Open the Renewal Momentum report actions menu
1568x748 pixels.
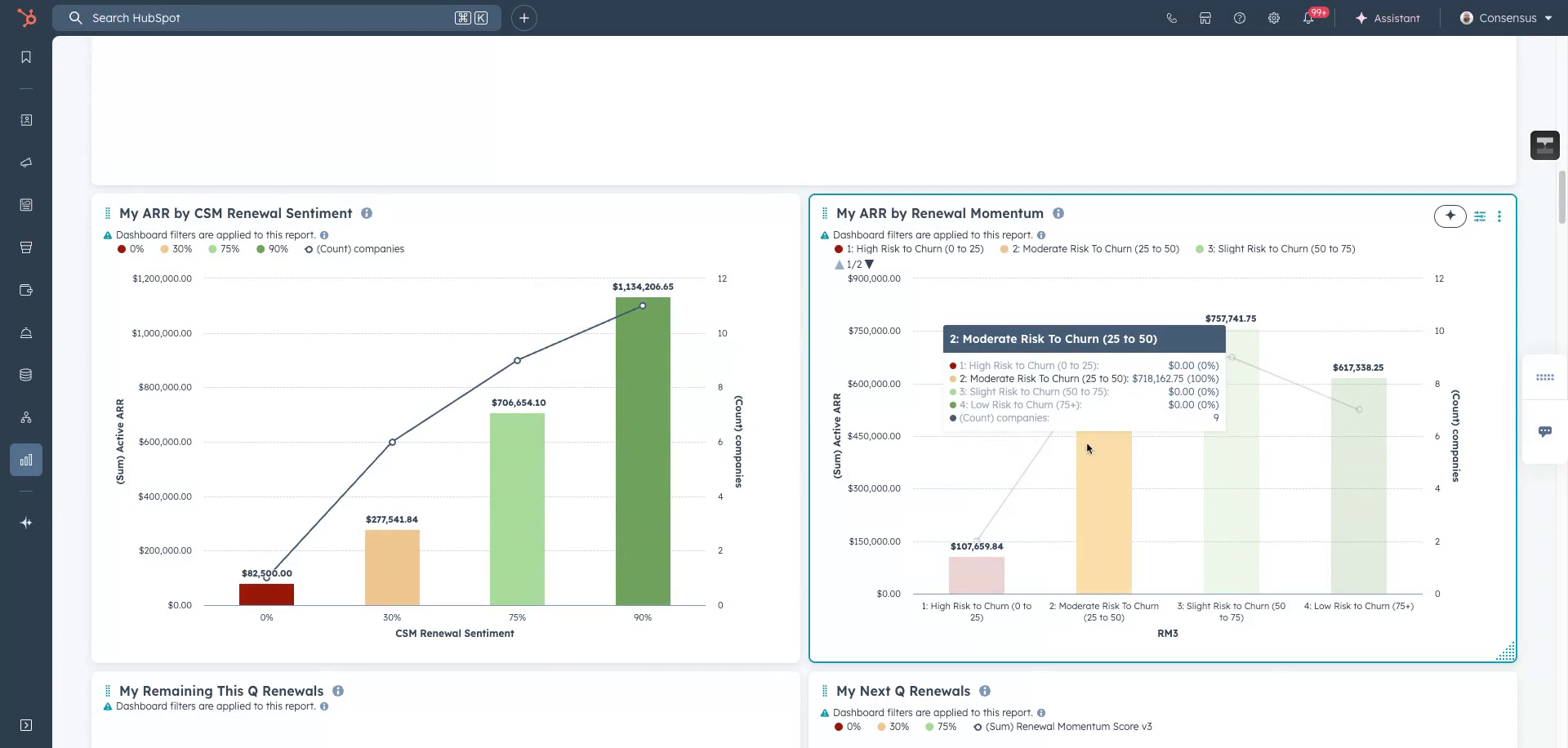click(x=1499, y=216)
